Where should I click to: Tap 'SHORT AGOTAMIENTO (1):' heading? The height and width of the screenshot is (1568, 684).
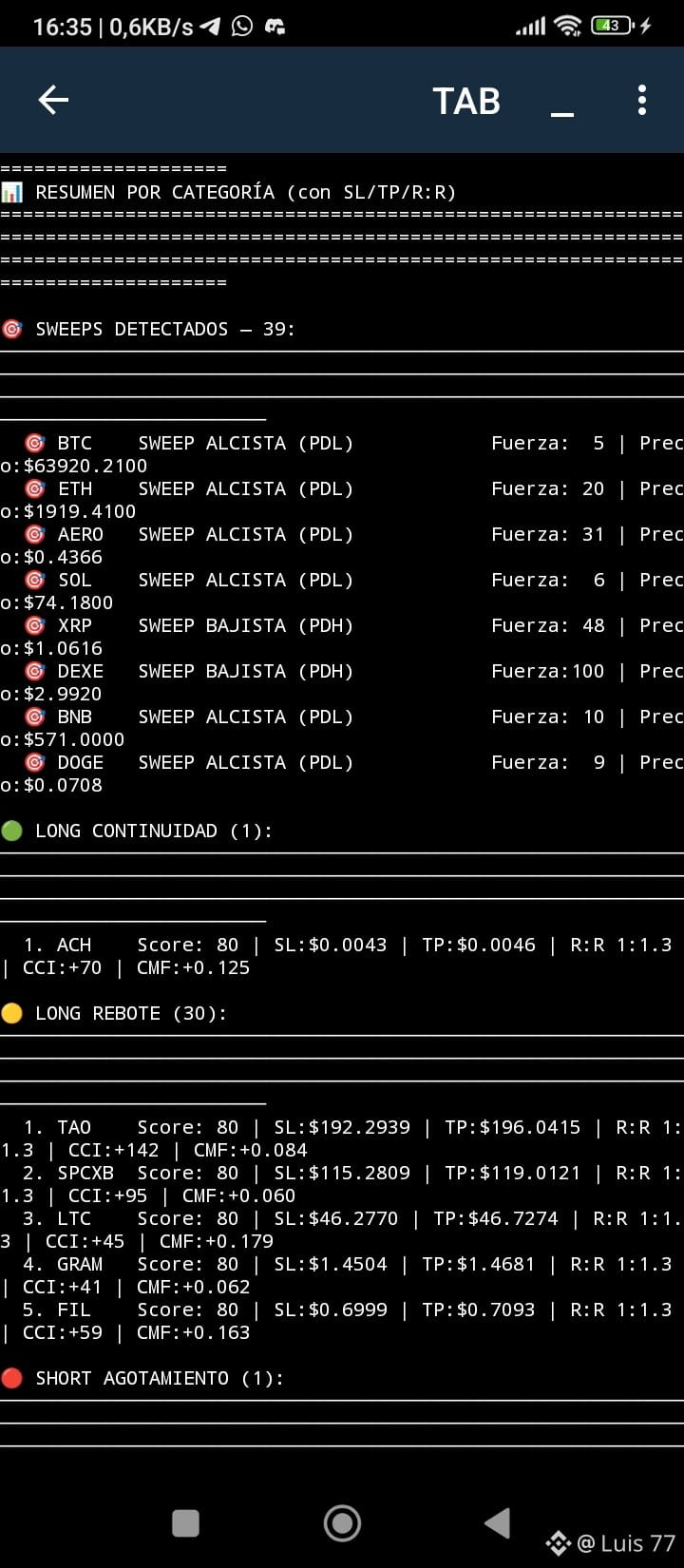[x=160, y=1378]
